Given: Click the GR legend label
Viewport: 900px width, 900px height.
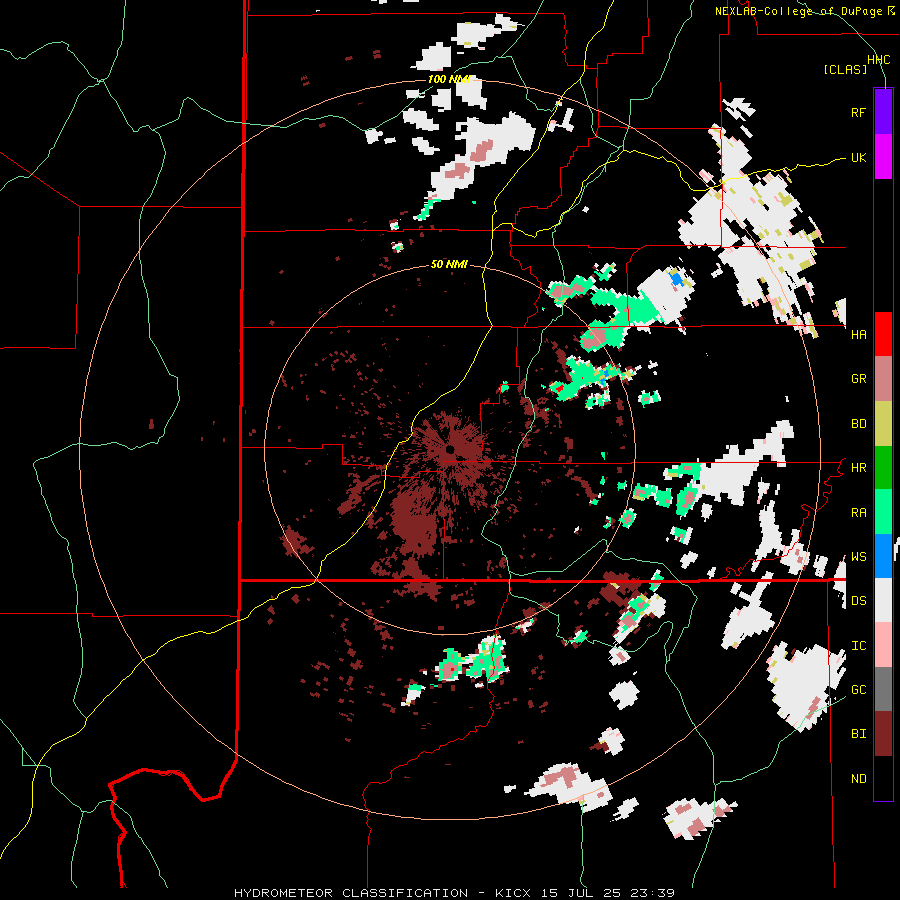Looking at the screenshot, I should point(858,379).
